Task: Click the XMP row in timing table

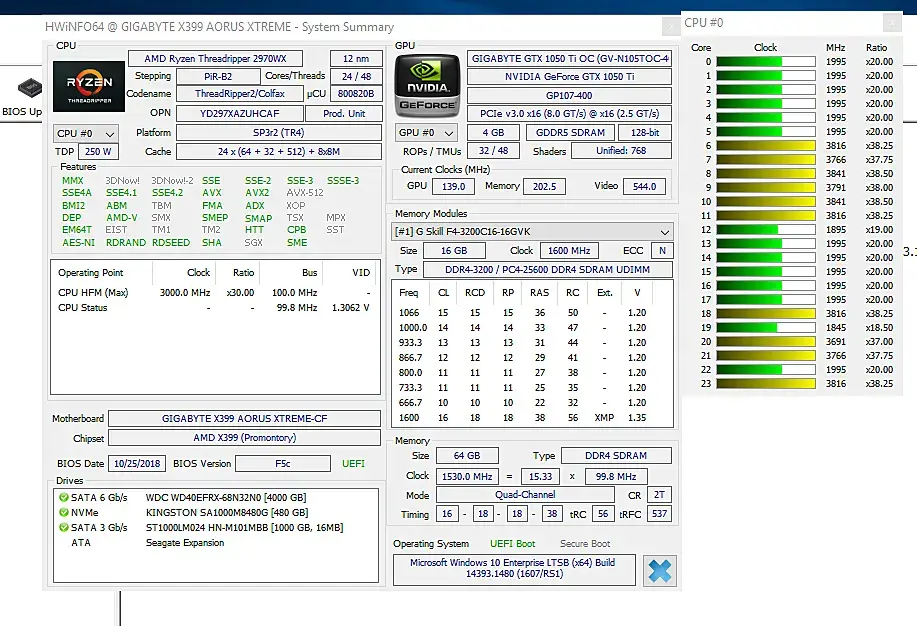Action: coord(532,418)
